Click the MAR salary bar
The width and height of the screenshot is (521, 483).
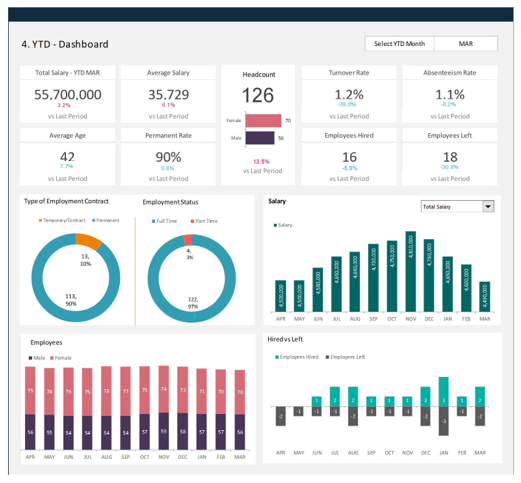point(485,297)
